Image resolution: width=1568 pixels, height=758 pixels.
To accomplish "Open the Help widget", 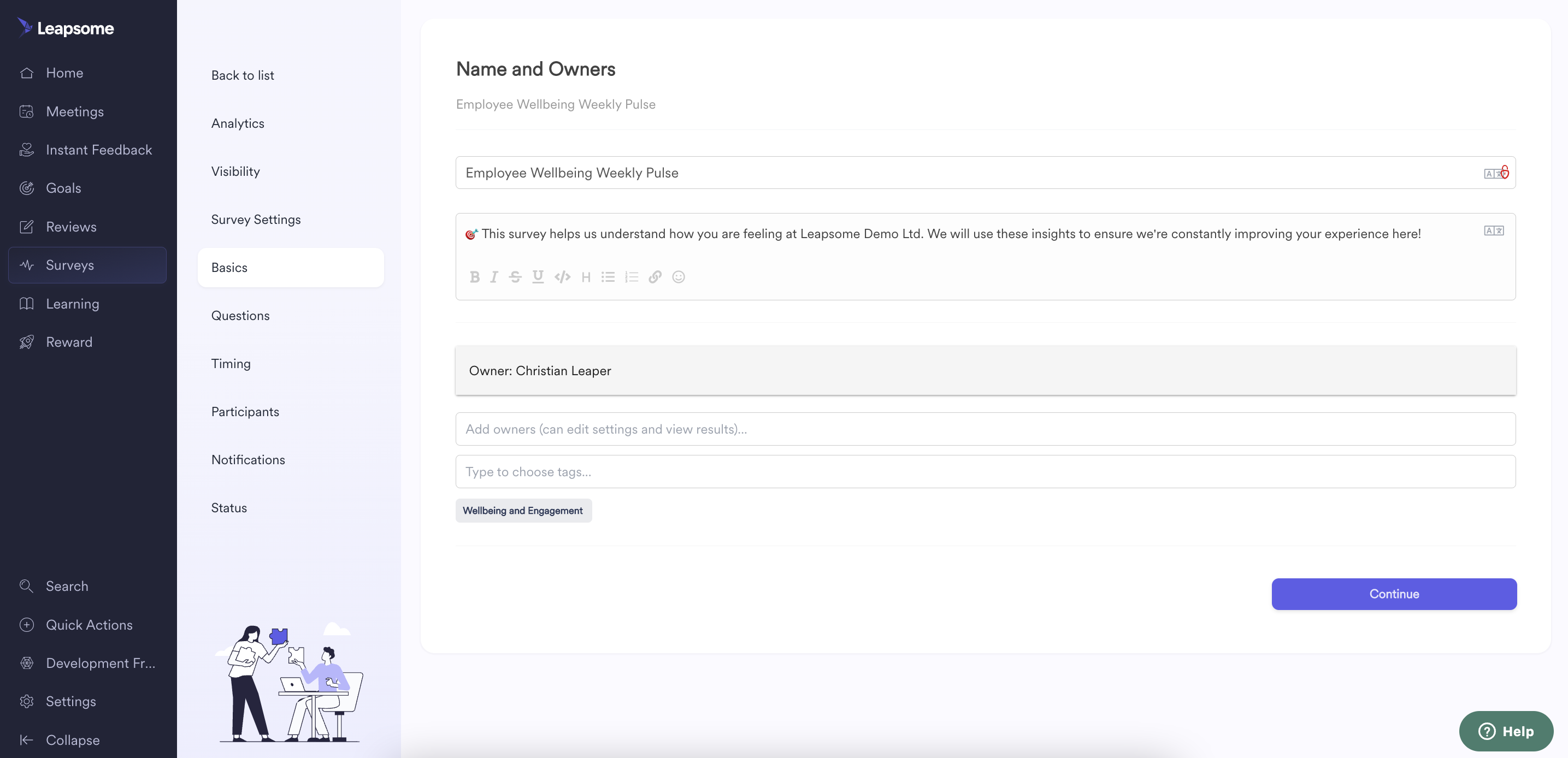I will pos(1506,731).
